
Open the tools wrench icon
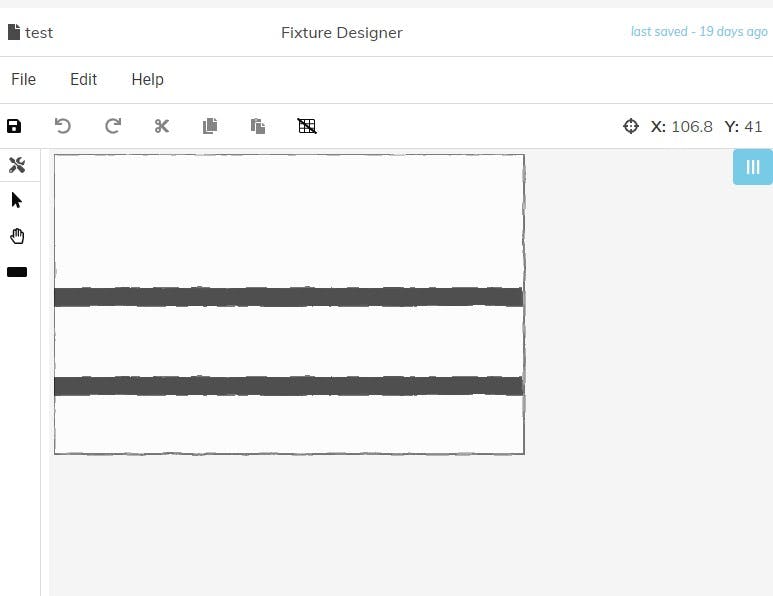17,165
